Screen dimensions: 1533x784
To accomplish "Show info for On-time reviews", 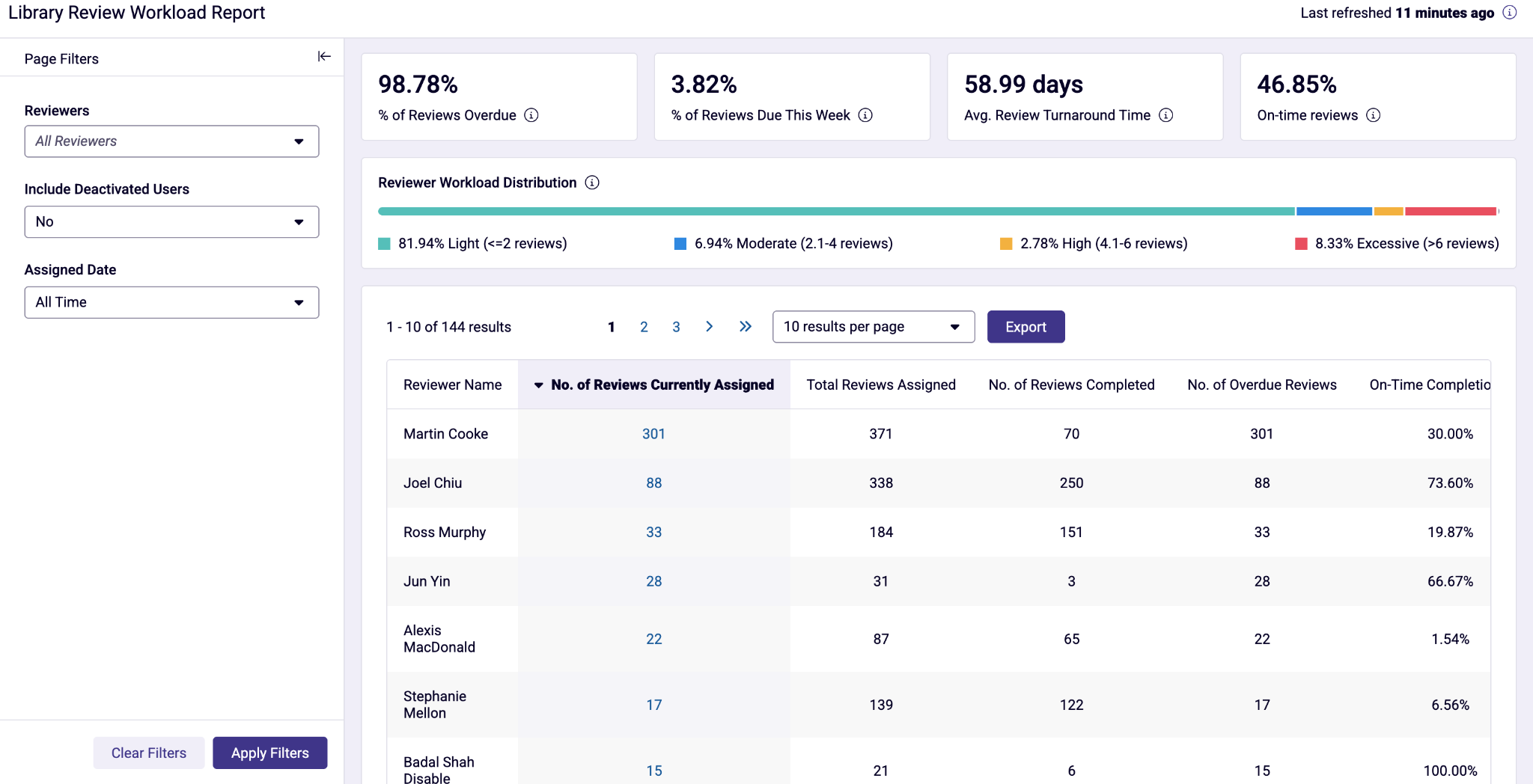I will (x=1374, y=115).
